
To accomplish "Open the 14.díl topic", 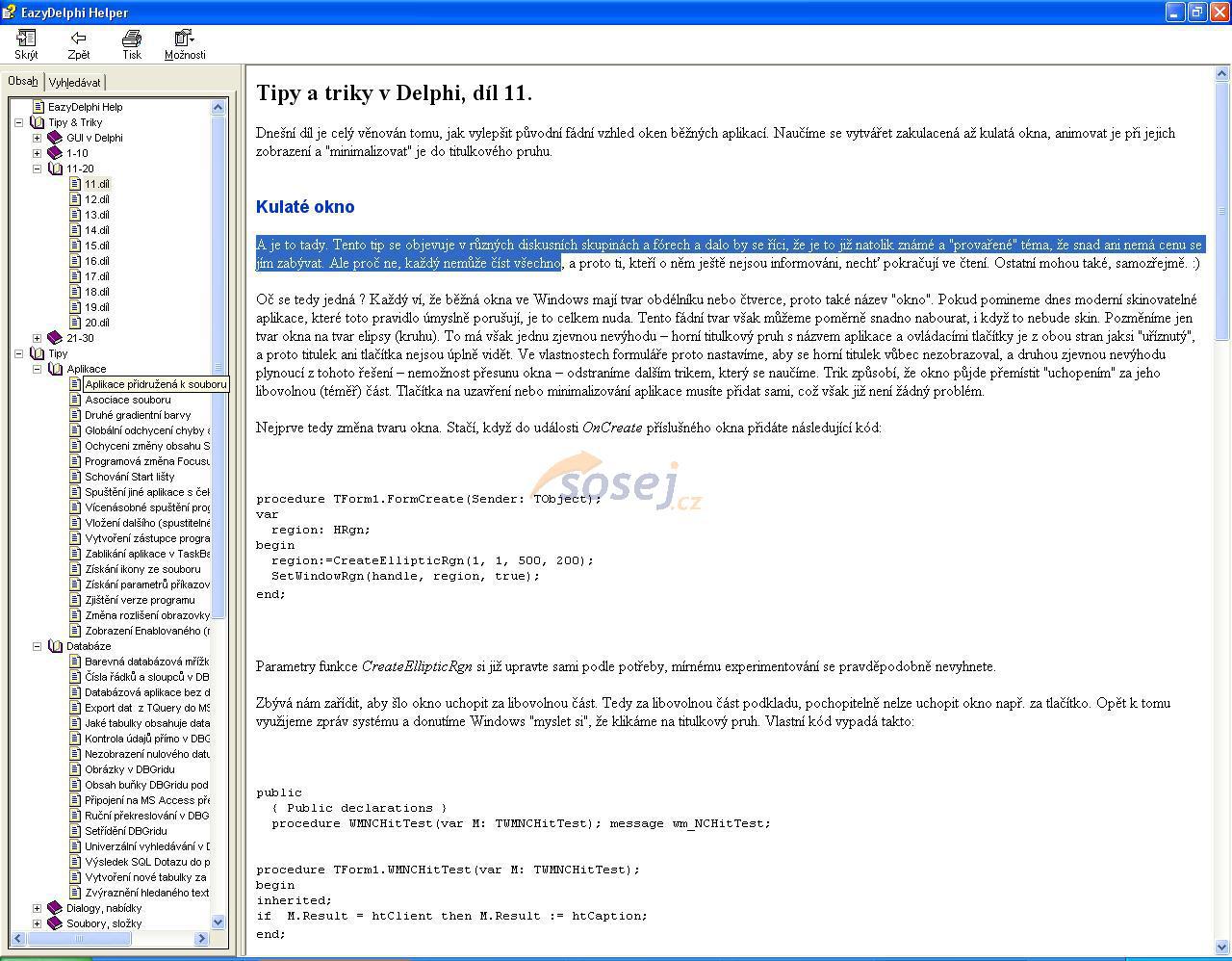I will pyautogui.click(x=97, y=230).
